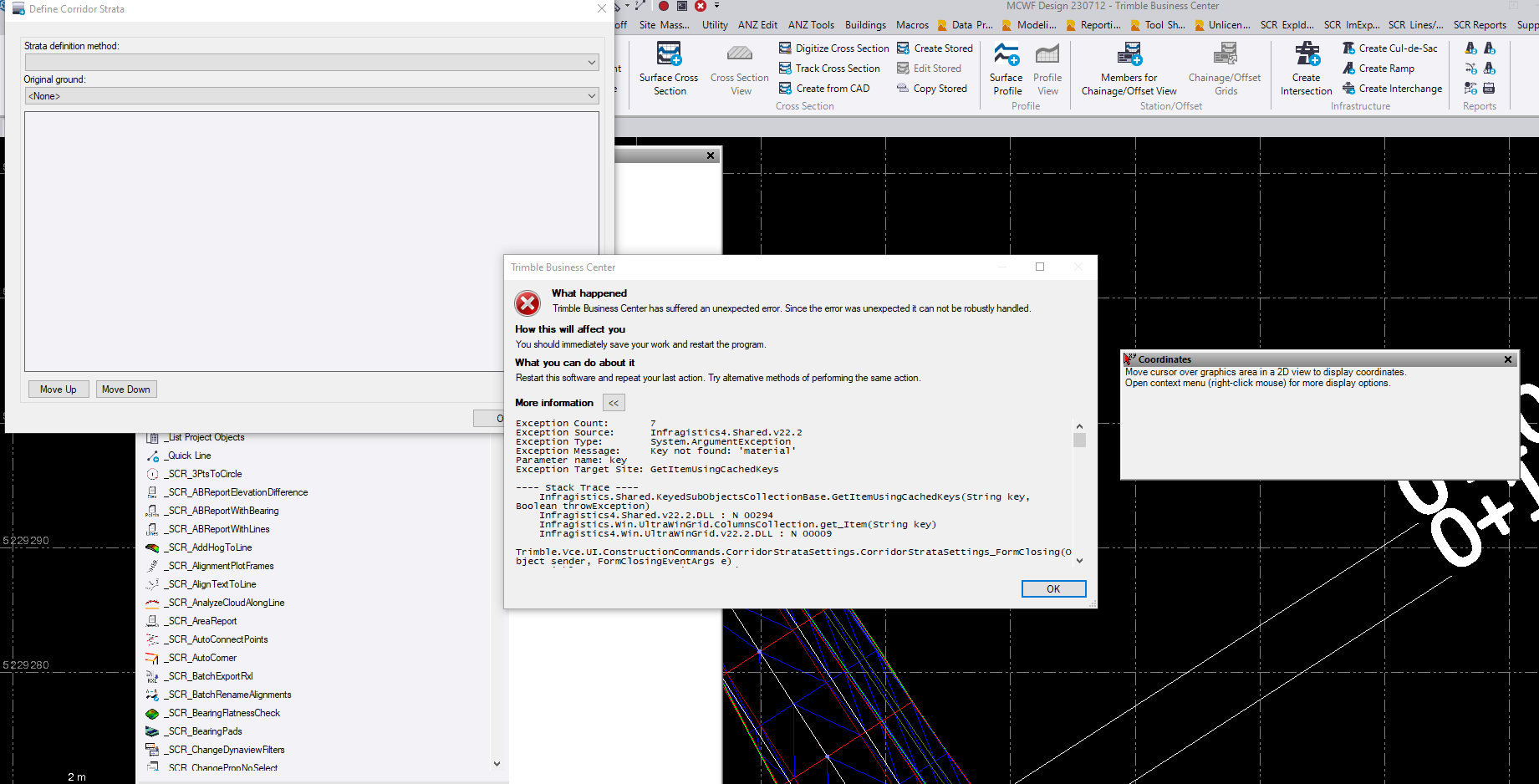Click Members for Chainage/Offset View
1539x784 pixels.
click(1129, 69)
